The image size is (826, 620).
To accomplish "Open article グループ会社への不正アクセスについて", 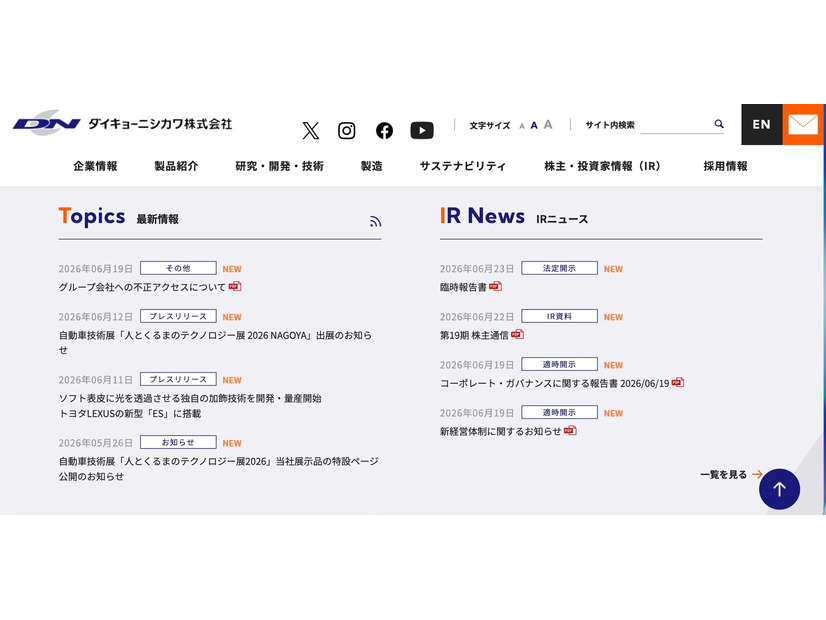I will (142, 287).
